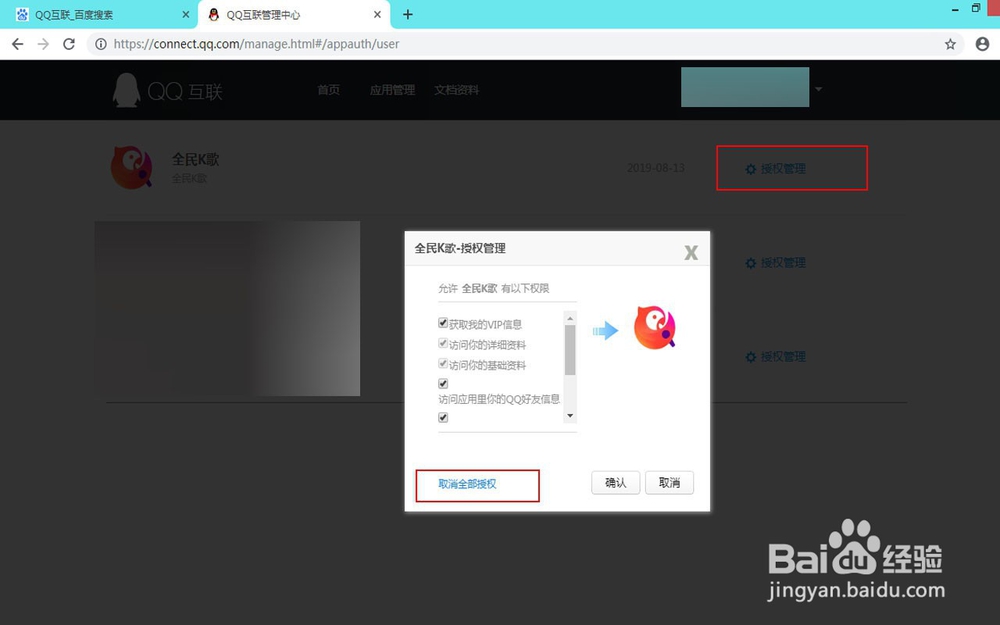Click the site info icon in address bar
Screen dimensions: 1000x625
point(101,44)
